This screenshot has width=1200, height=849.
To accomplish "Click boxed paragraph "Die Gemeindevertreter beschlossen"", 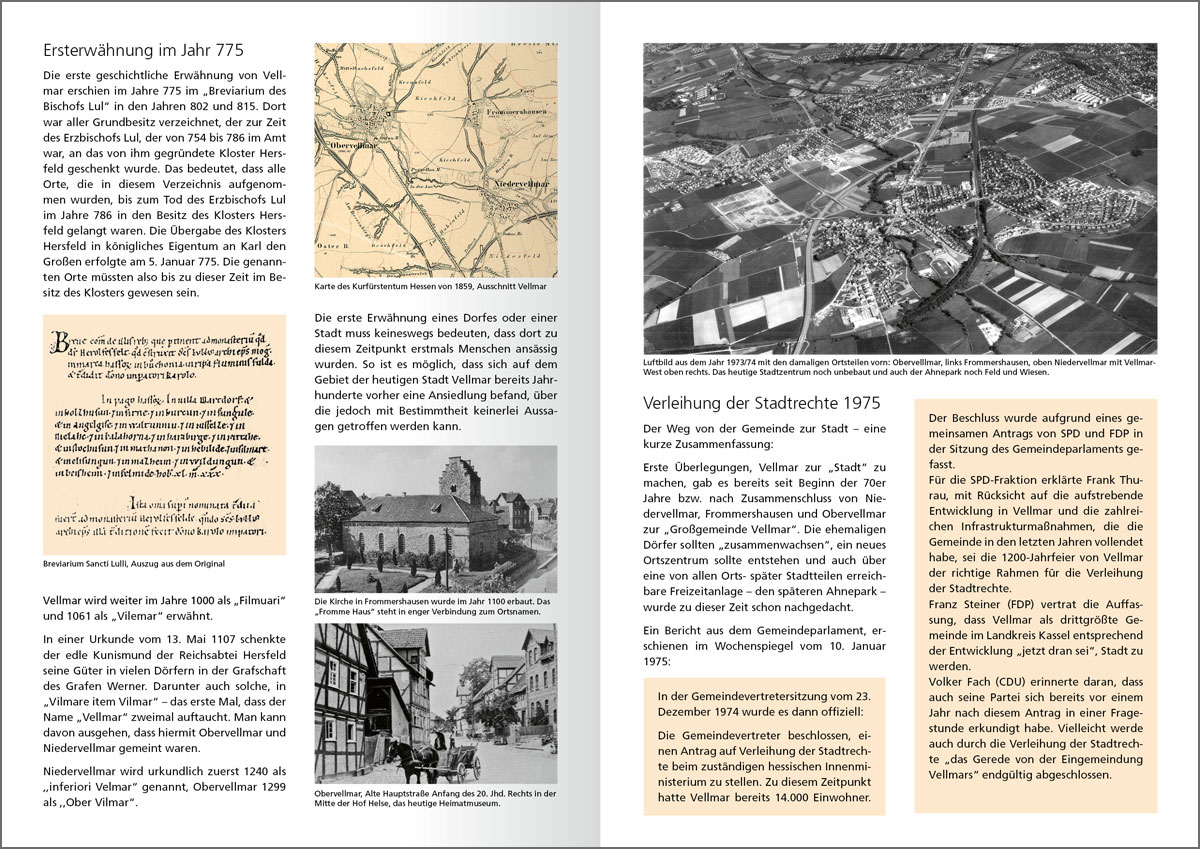I will [x=765, y=769].
